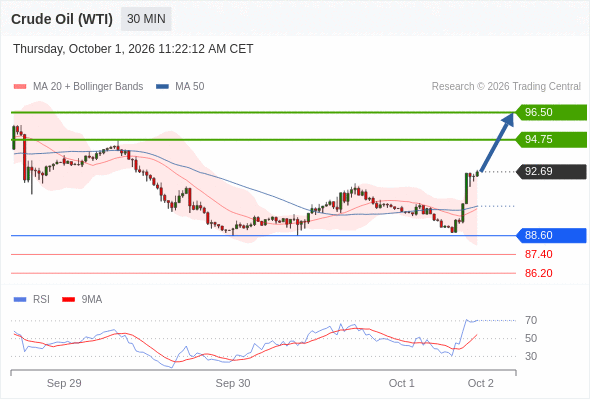
Task: Click the RSI 30 axis value
Action: click(x=531, y=356)
